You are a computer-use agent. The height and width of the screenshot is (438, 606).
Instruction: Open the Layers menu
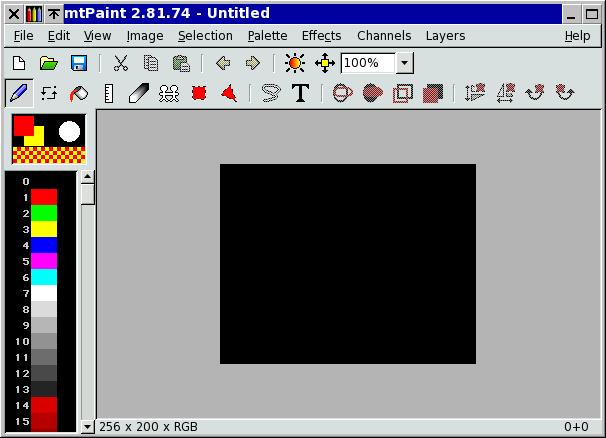click(445, 35)
